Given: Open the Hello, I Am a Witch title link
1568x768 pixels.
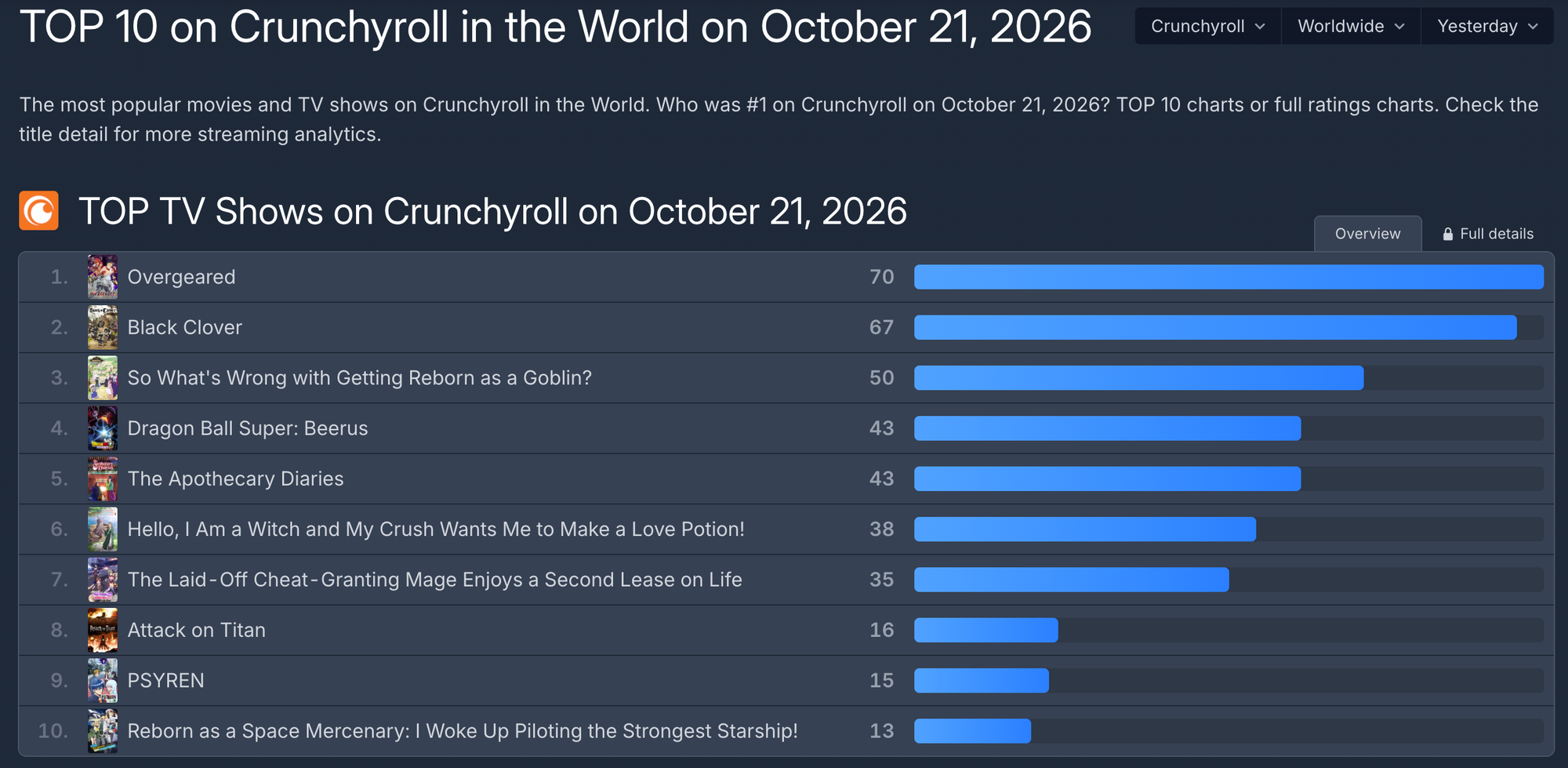Looking at the screenshot, I should (x=436, y=530).
